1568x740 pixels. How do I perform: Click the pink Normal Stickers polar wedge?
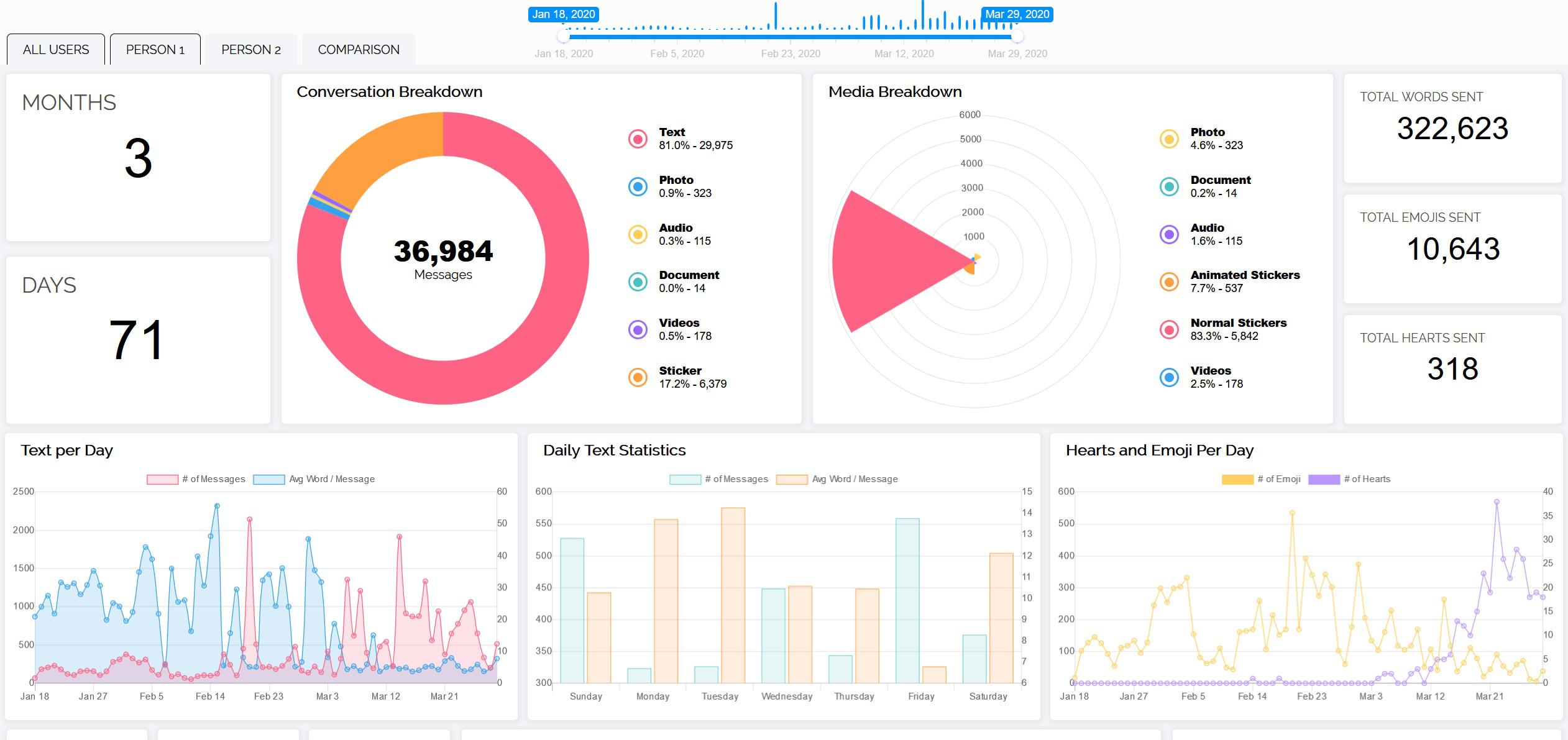click(x=889, y=261)
